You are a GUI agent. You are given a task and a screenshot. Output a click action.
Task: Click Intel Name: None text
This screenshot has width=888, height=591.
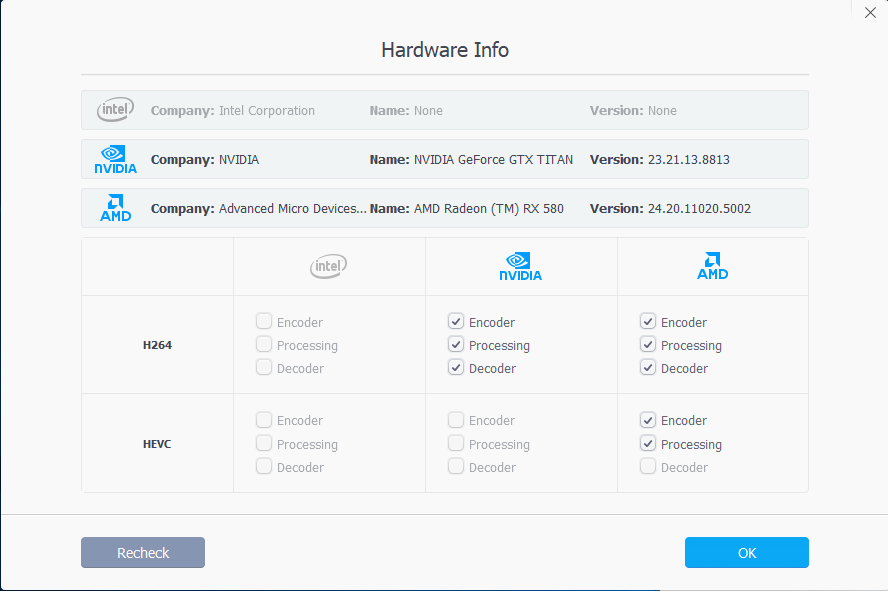406,110
